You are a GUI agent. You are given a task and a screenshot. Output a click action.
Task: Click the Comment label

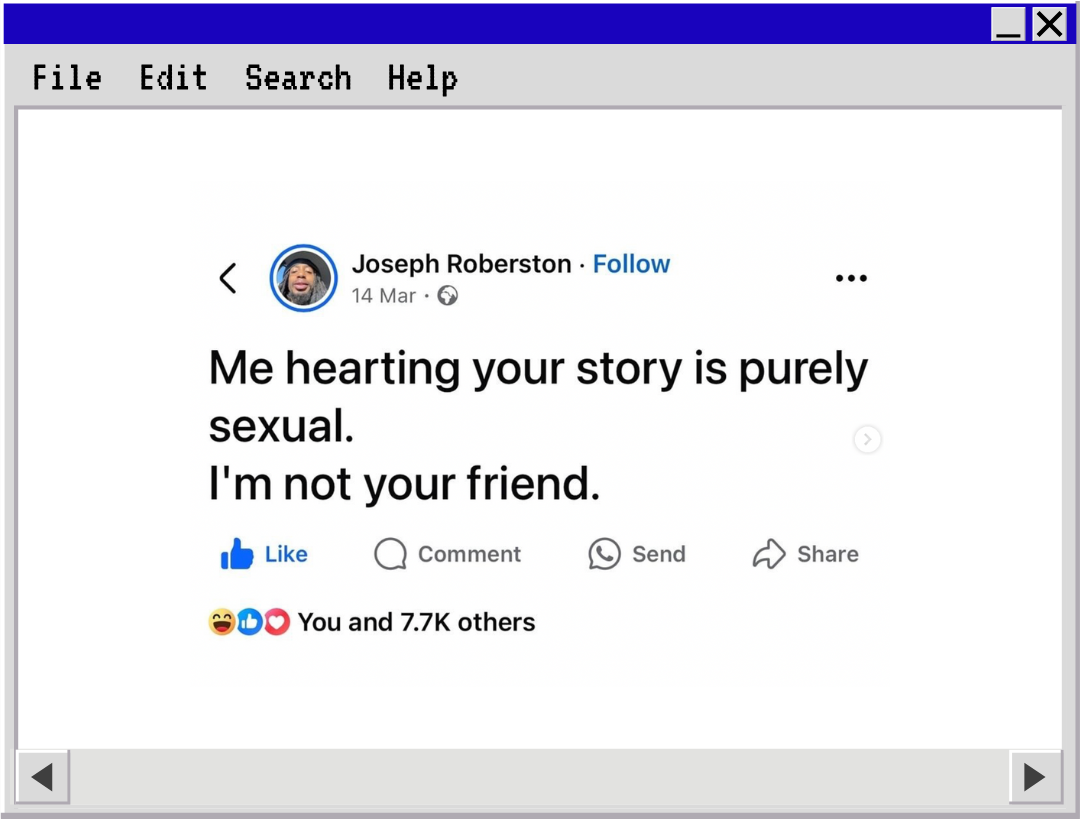(469, 554)
